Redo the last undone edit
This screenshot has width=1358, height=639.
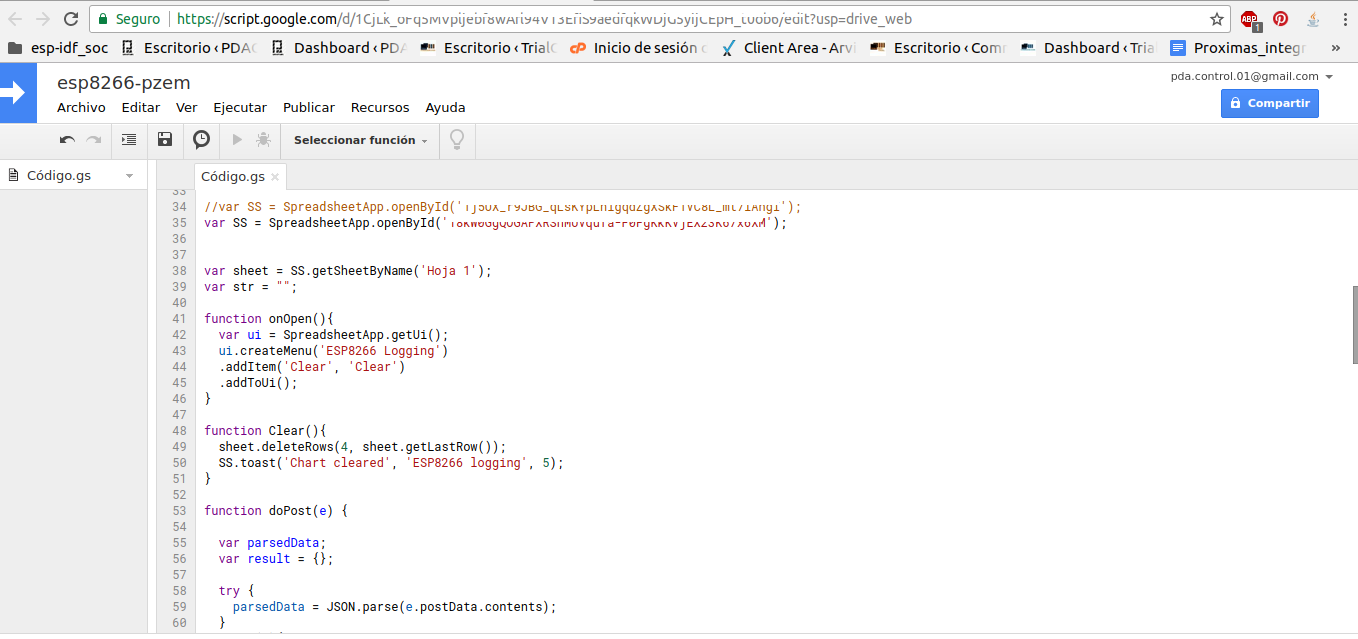[93, 140]
